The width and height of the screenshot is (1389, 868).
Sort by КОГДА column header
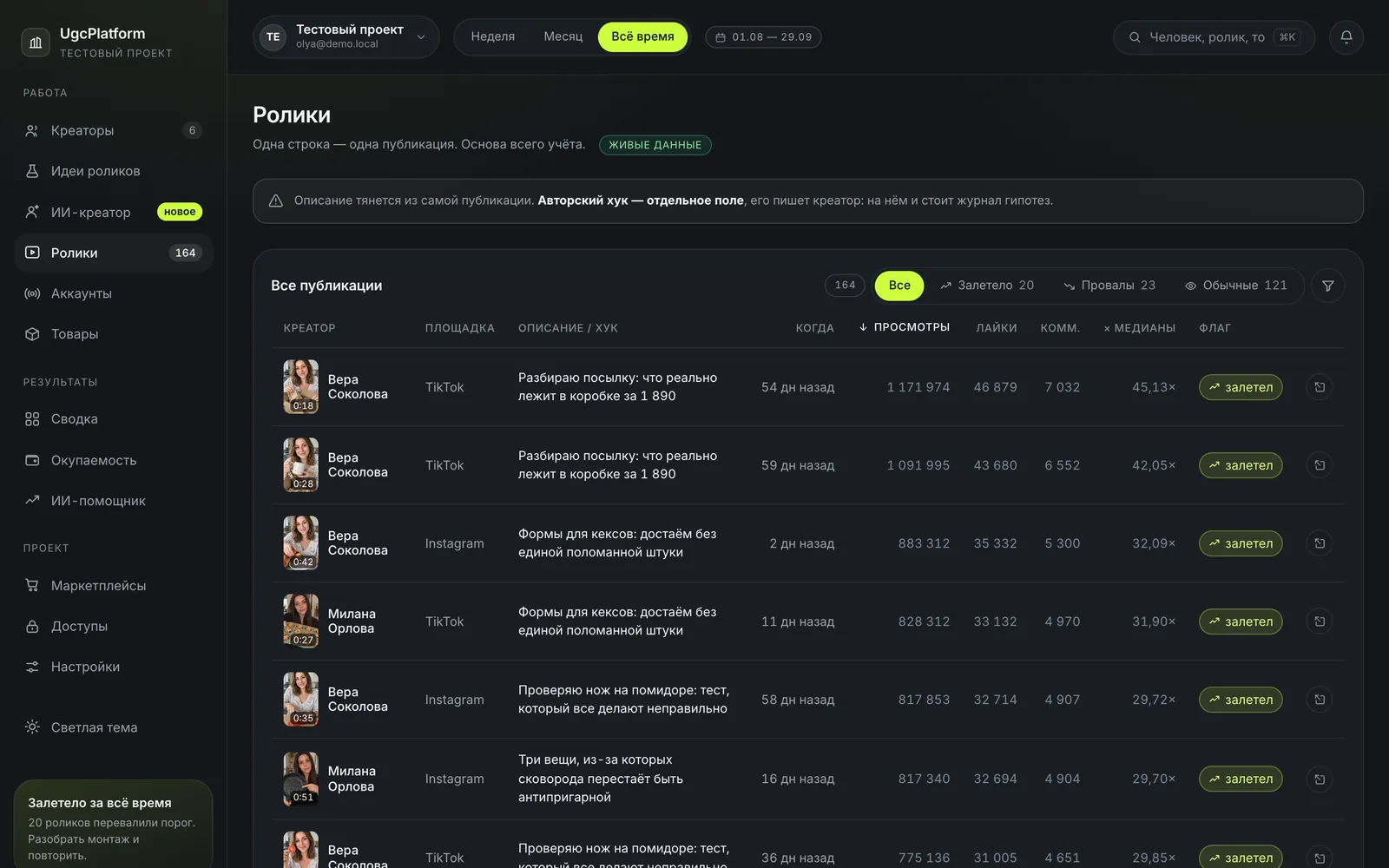pyautogui.click(x=814, y=328)
